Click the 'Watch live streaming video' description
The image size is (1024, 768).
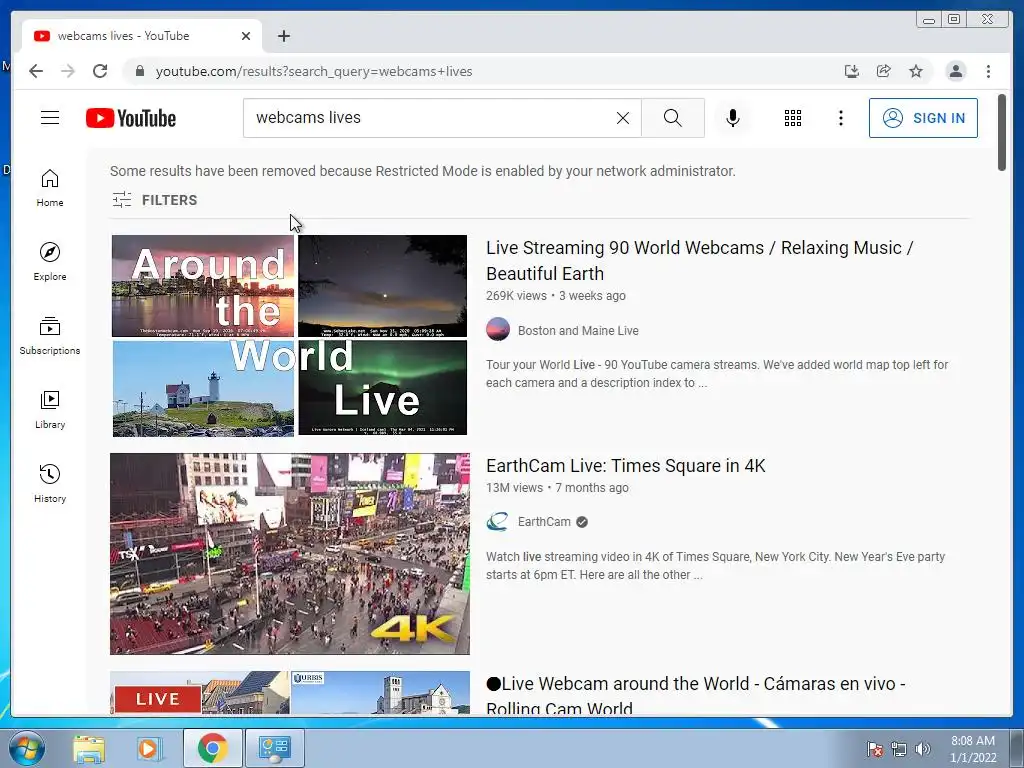pyautogui.click(x=715, y=566)
